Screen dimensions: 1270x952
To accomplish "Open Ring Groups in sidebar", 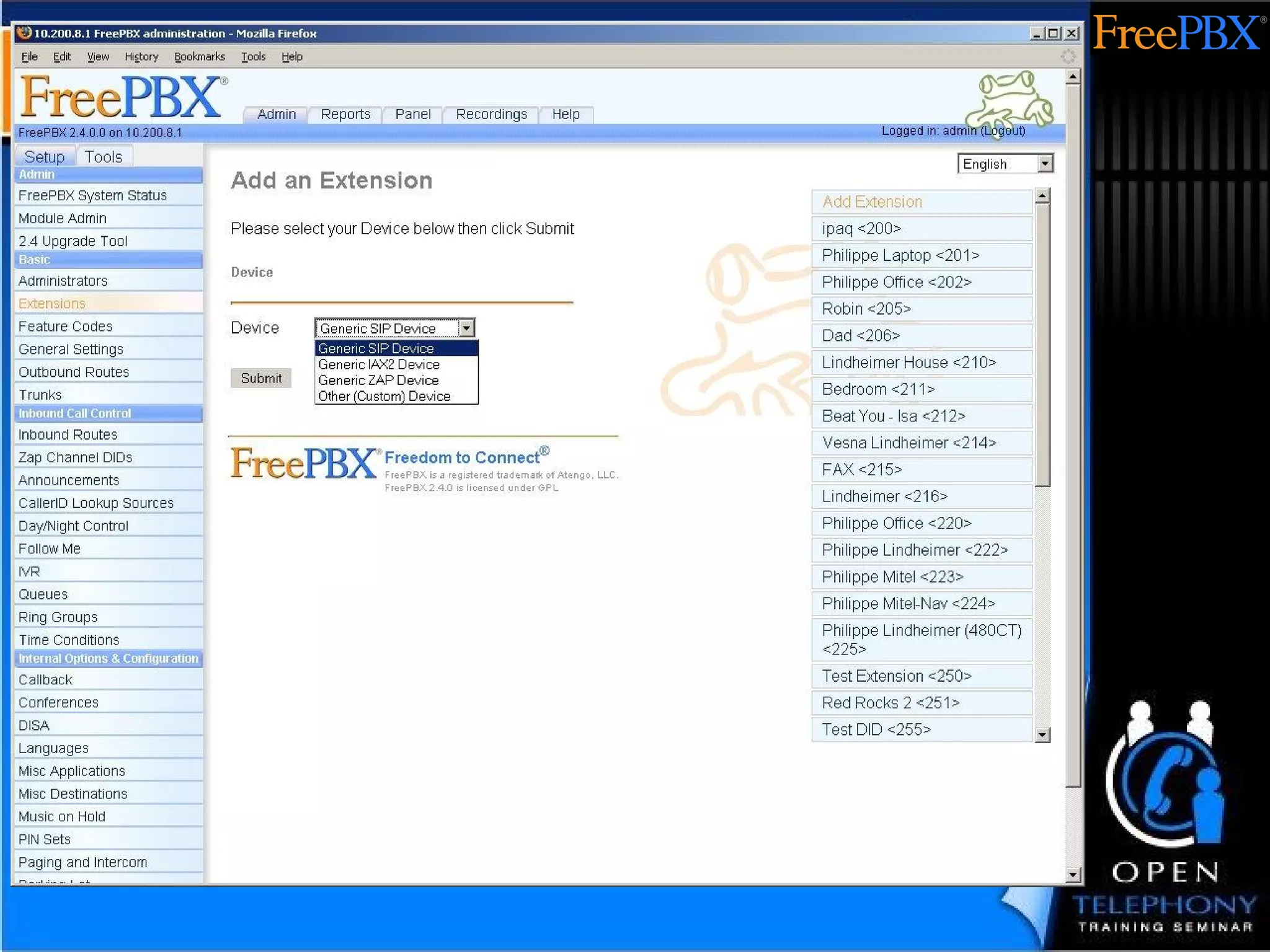I will tap(58, 617).
